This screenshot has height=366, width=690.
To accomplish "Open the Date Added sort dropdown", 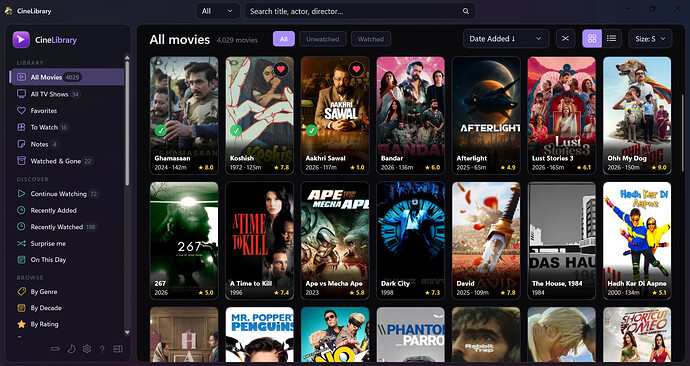I will (506, 39).
